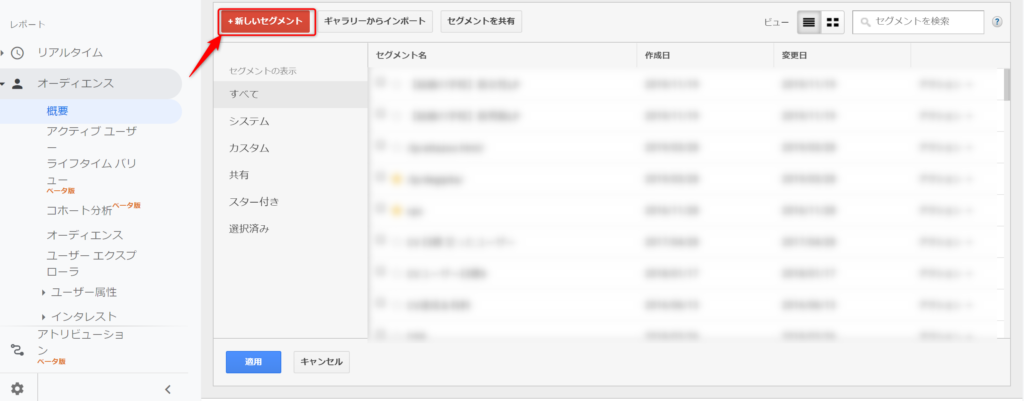Open オーディエンス sub-report below コホート分析
The image size is (1024, 401).
85,235
